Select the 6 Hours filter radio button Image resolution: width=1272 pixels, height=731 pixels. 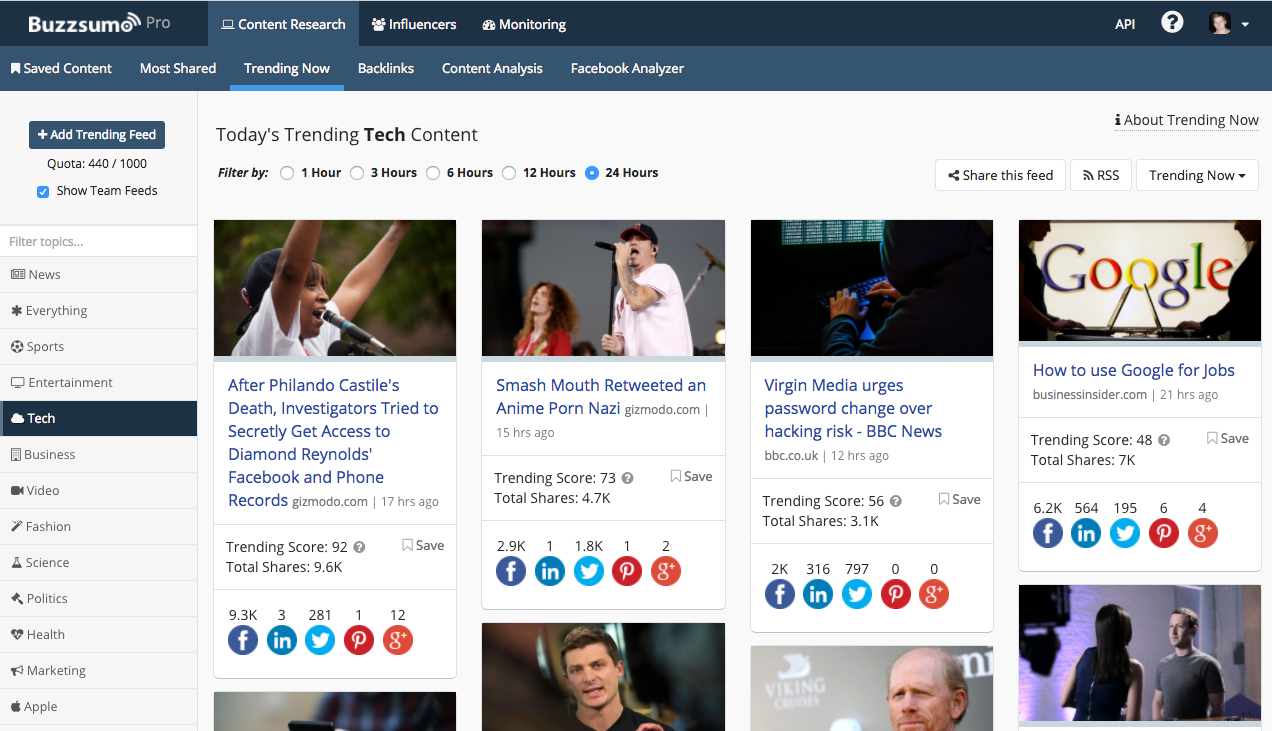click(433, 173)
